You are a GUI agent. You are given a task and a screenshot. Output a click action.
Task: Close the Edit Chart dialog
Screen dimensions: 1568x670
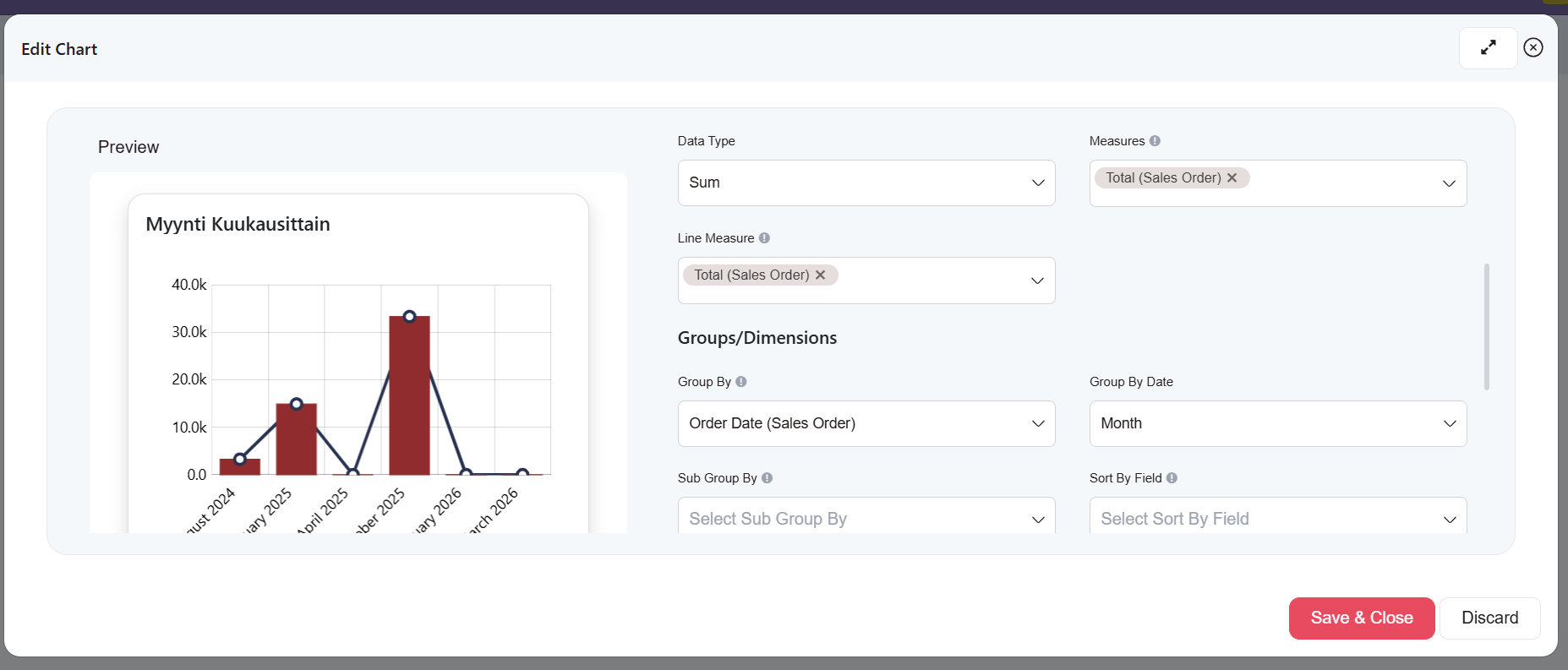[1532, 48]
